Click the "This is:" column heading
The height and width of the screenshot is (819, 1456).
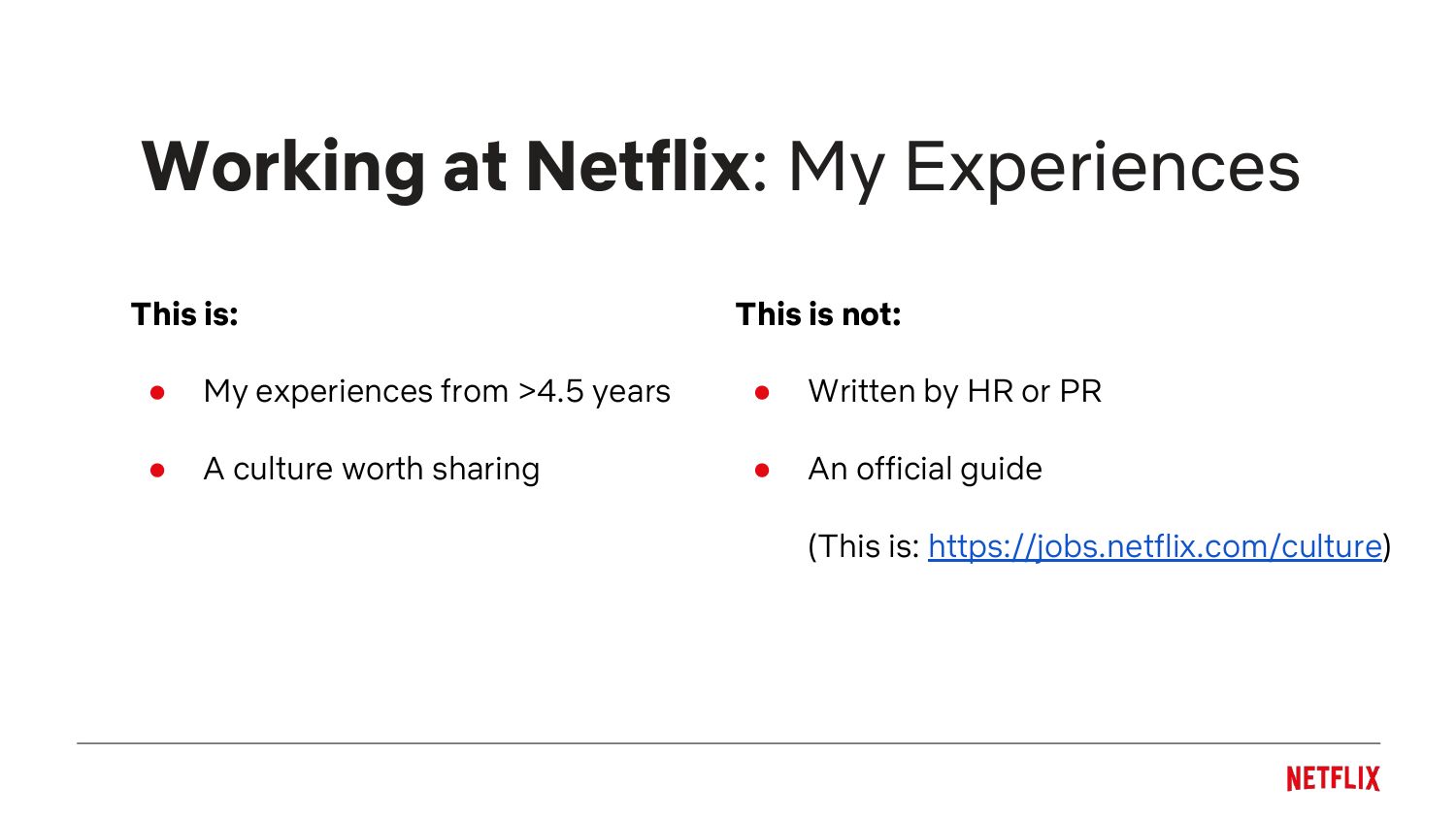pyautogui.click(x=184, y=314)
